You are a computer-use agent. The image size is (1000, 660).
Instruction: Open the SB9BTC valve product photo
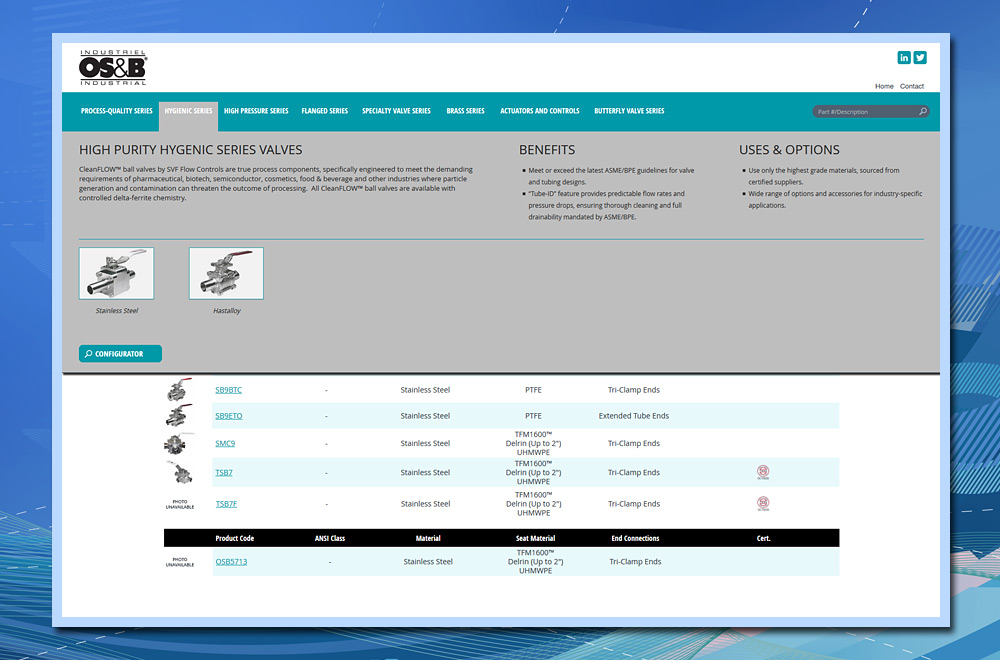[179, 390]
